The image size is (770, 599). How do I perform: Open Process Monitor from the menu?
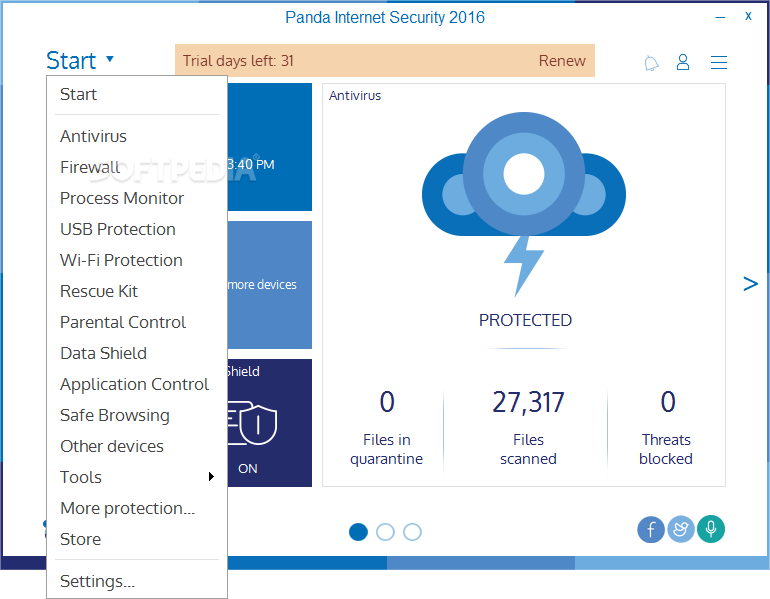pos(137,198)
